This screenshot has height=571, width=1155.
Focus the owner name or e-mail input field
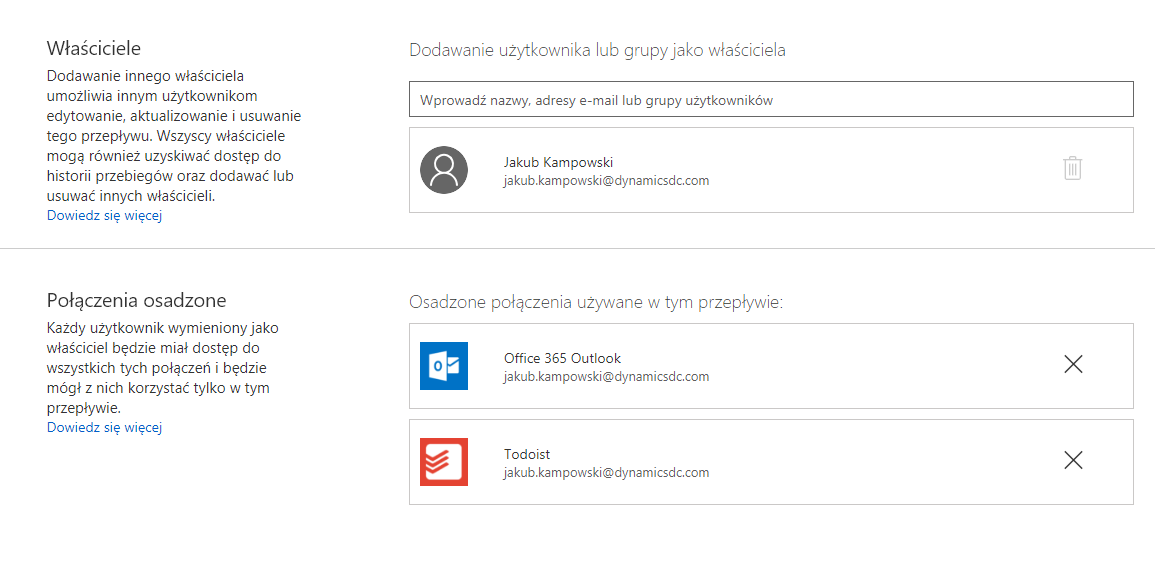(x=771, y=99)
